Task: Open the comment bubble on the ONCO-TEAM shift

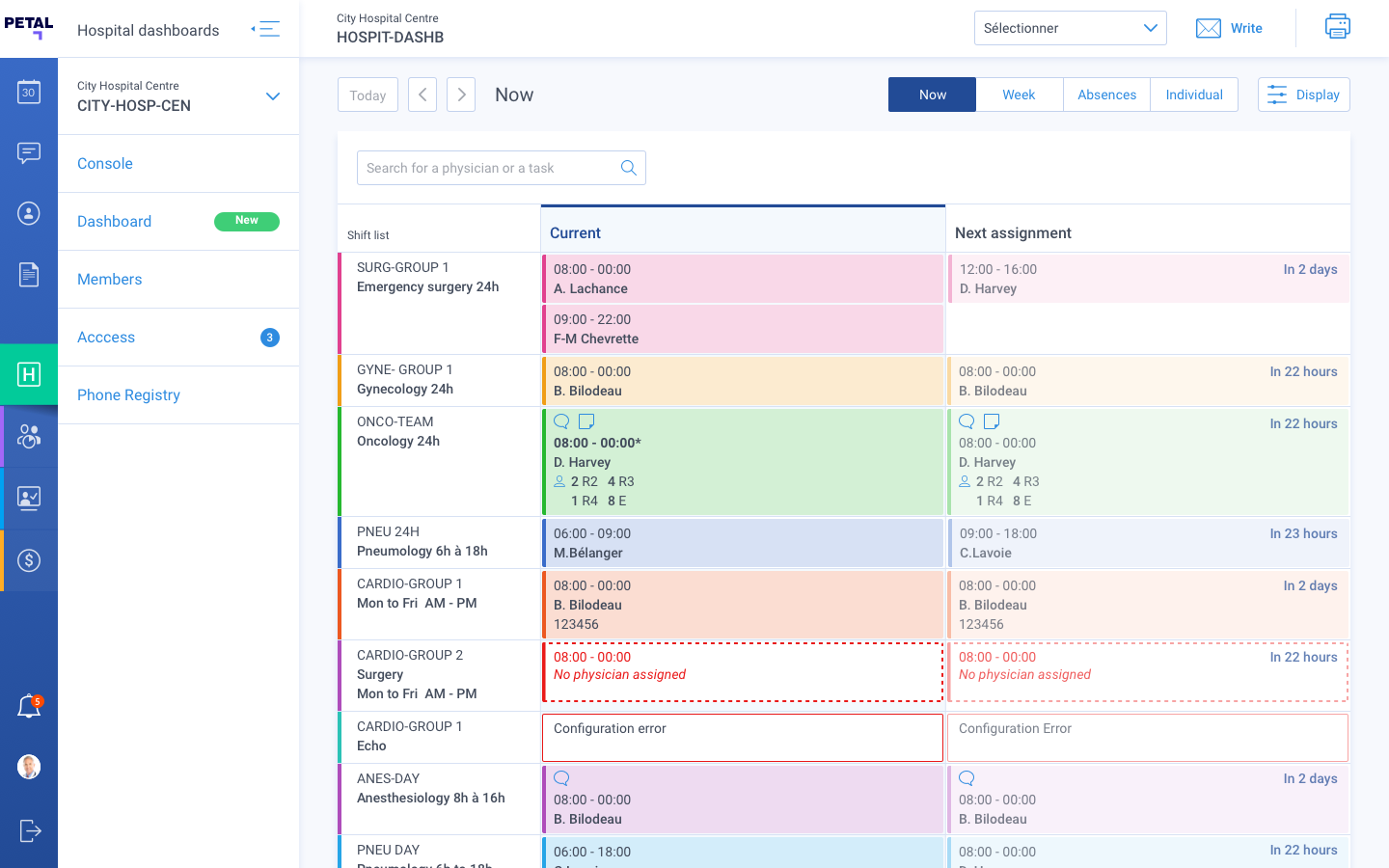Action: point(561,421)
